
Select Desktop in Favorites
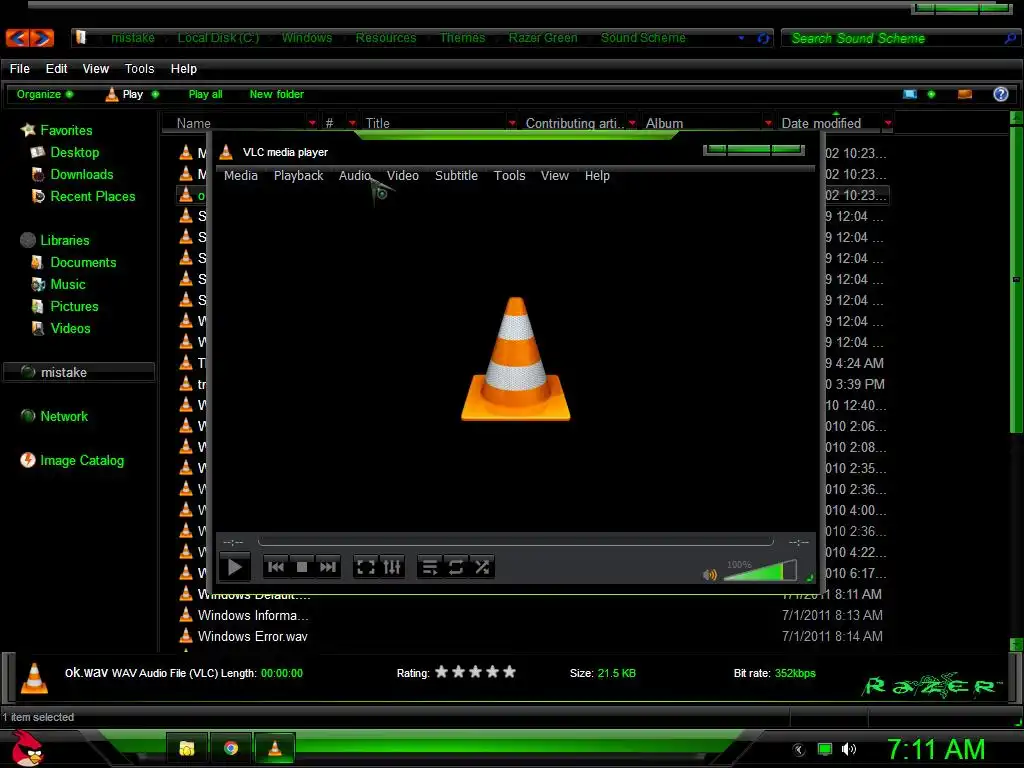pyautogui.click(x=74, y=152)
